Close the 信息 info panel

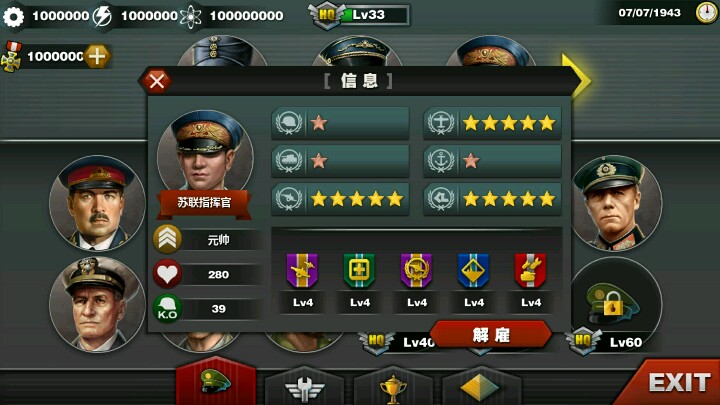(156, 82)
